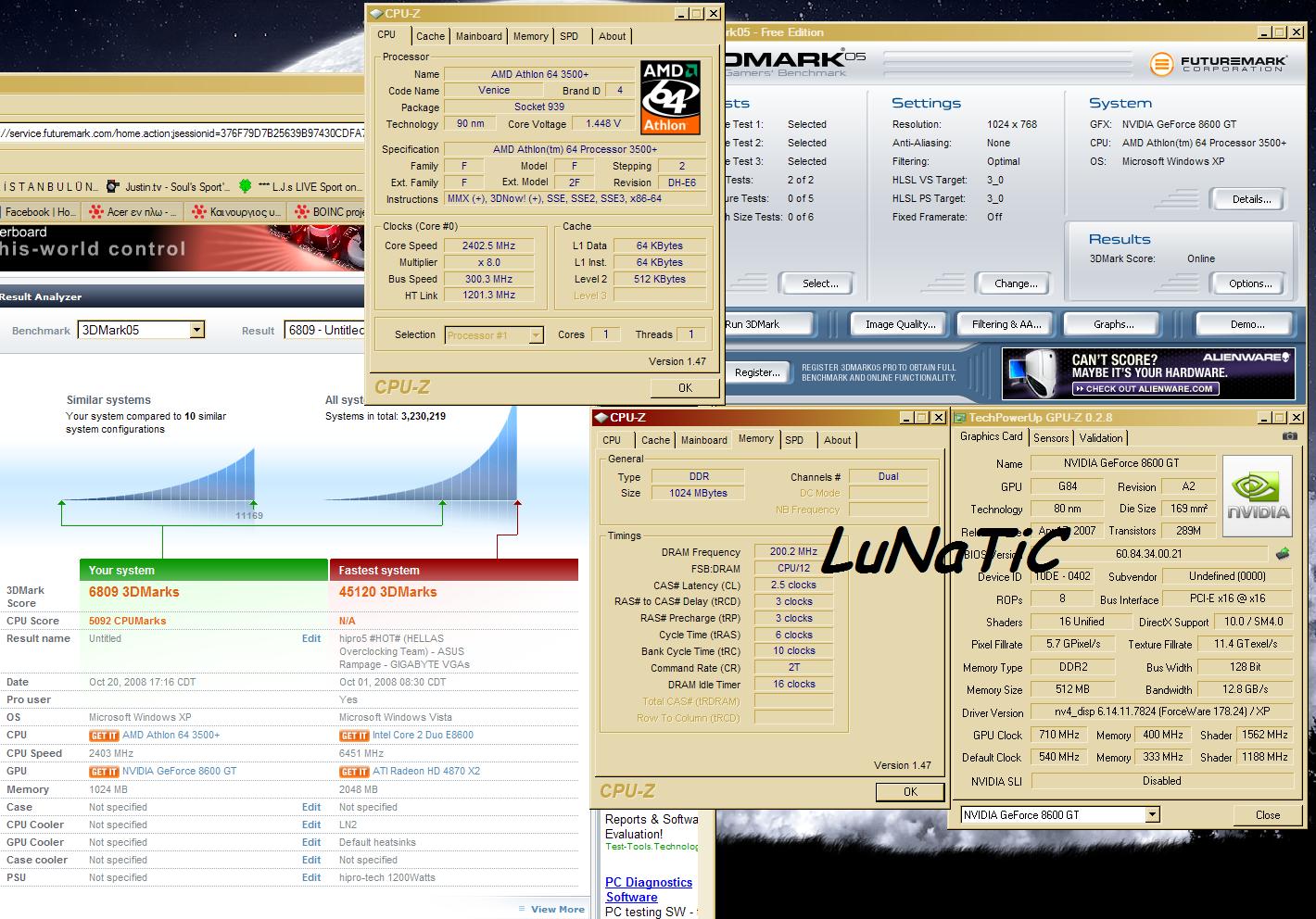Open the Validation tab in GPU-Z

click(1101, 438)
